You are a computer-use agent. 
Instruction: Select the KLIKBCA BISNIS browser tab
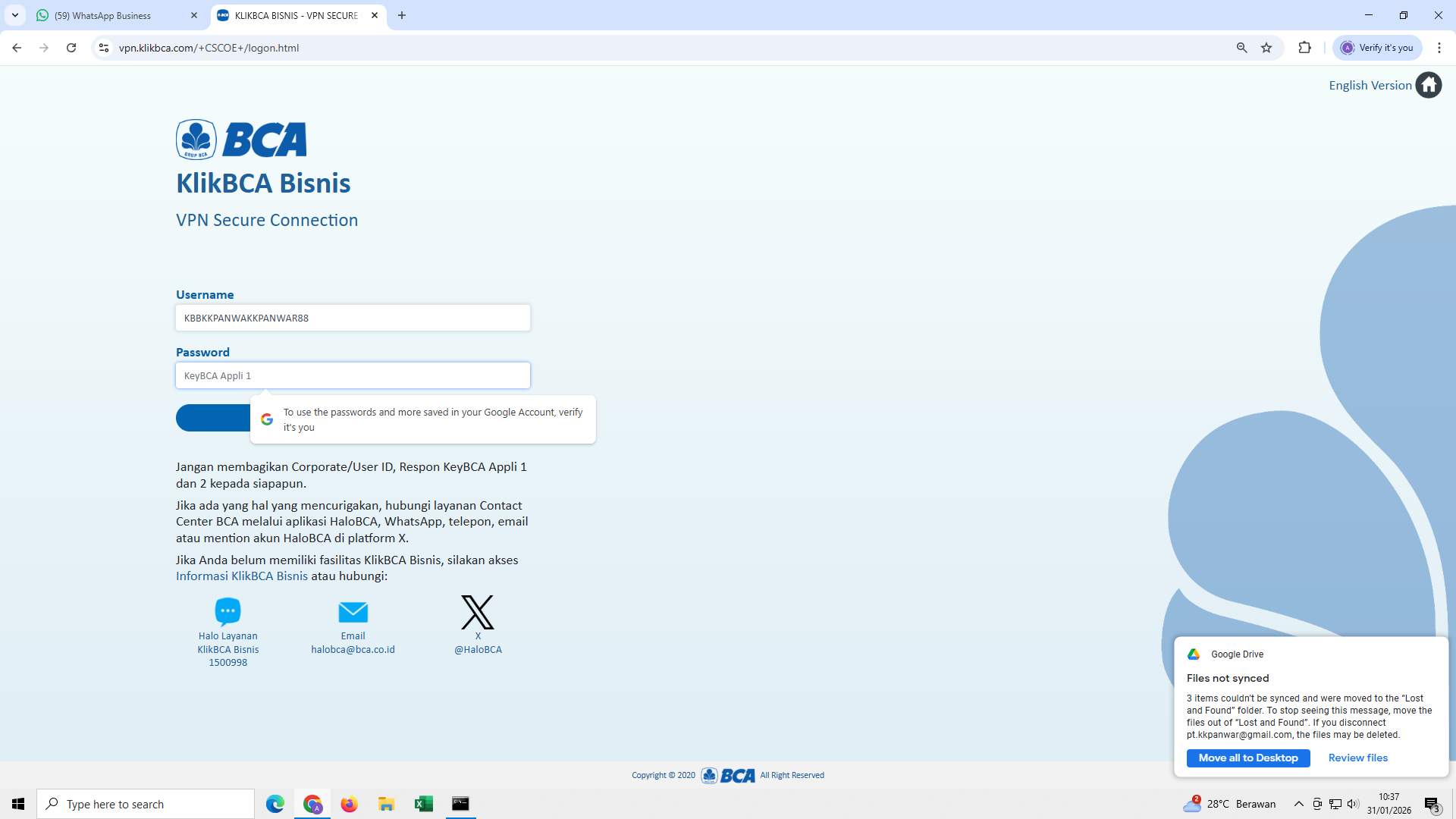click(288, 15)
